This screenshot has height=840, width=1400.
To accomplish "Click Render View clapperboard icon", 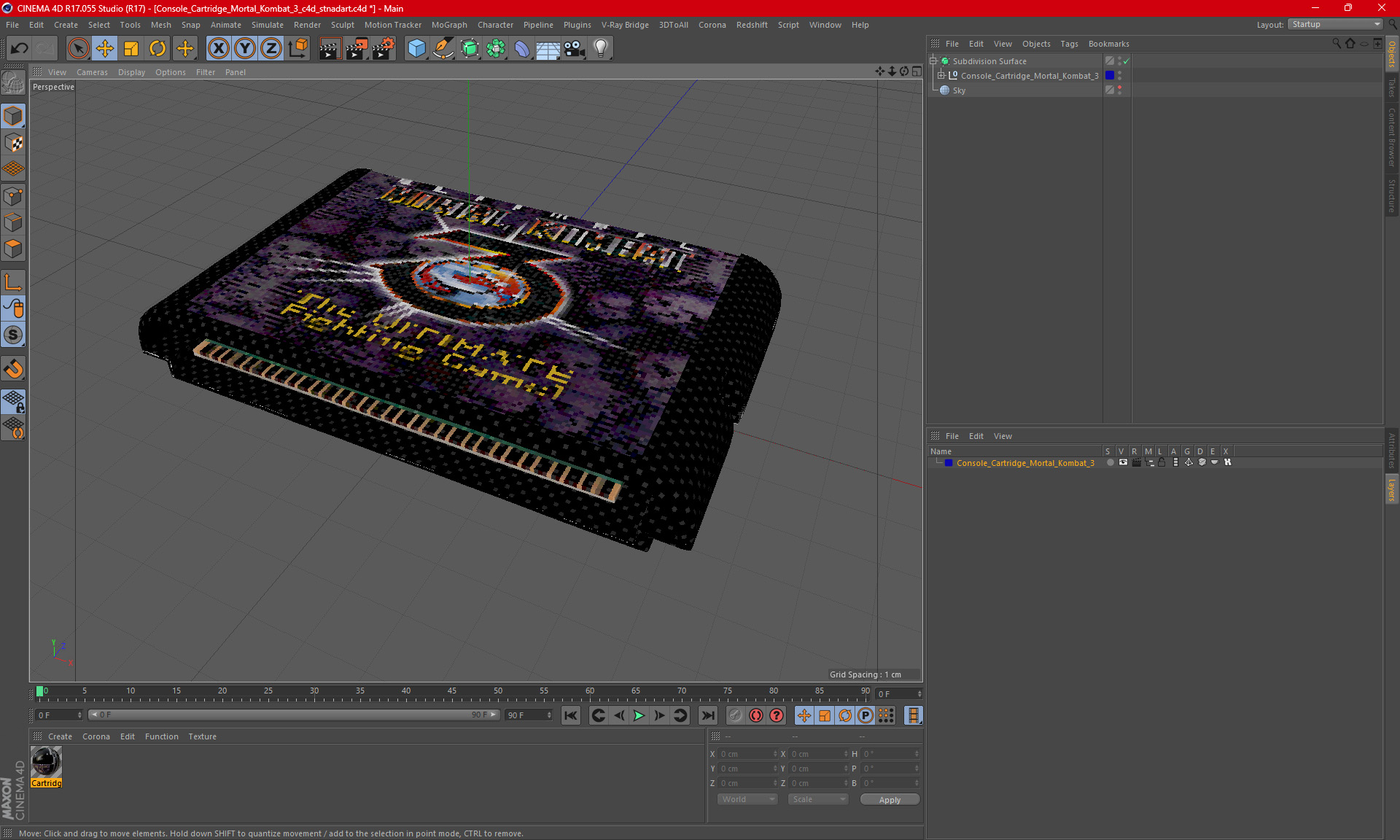I will point(330,49).
